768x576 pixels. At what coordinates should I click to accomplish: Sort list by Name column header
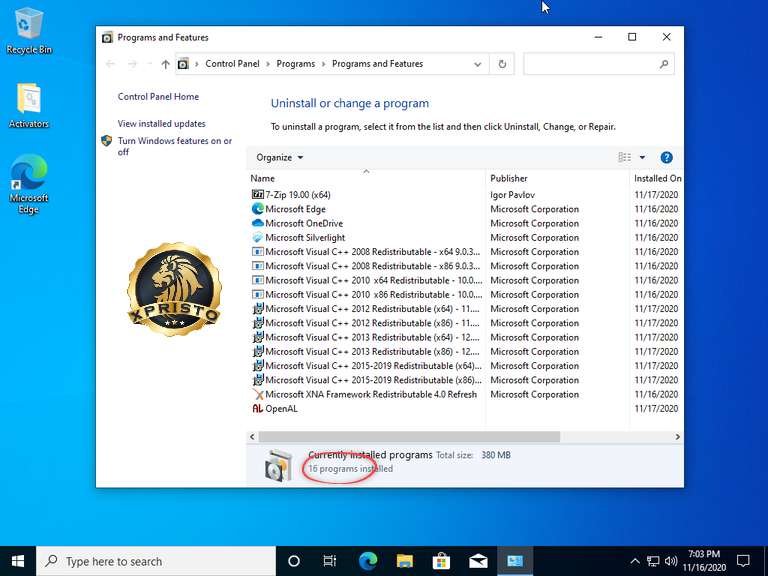click(365, 178)
